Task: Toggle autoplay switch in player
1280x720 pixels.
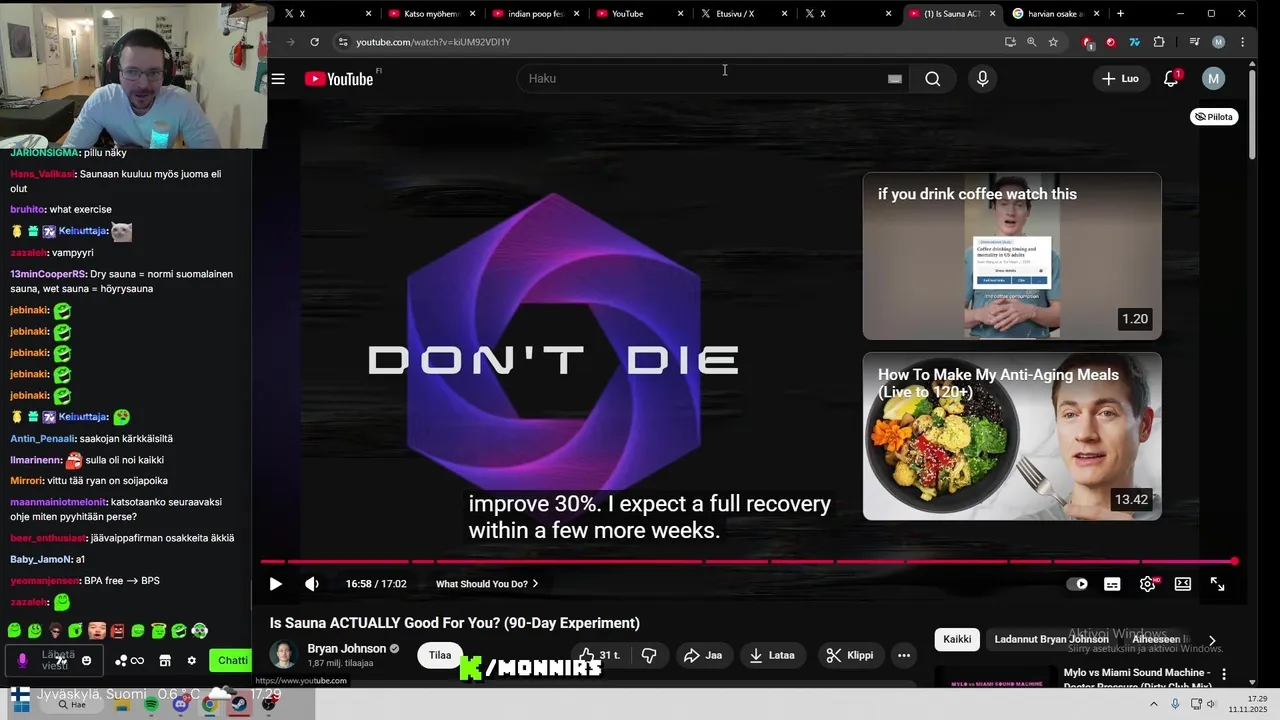Action: click(1077, 584)
